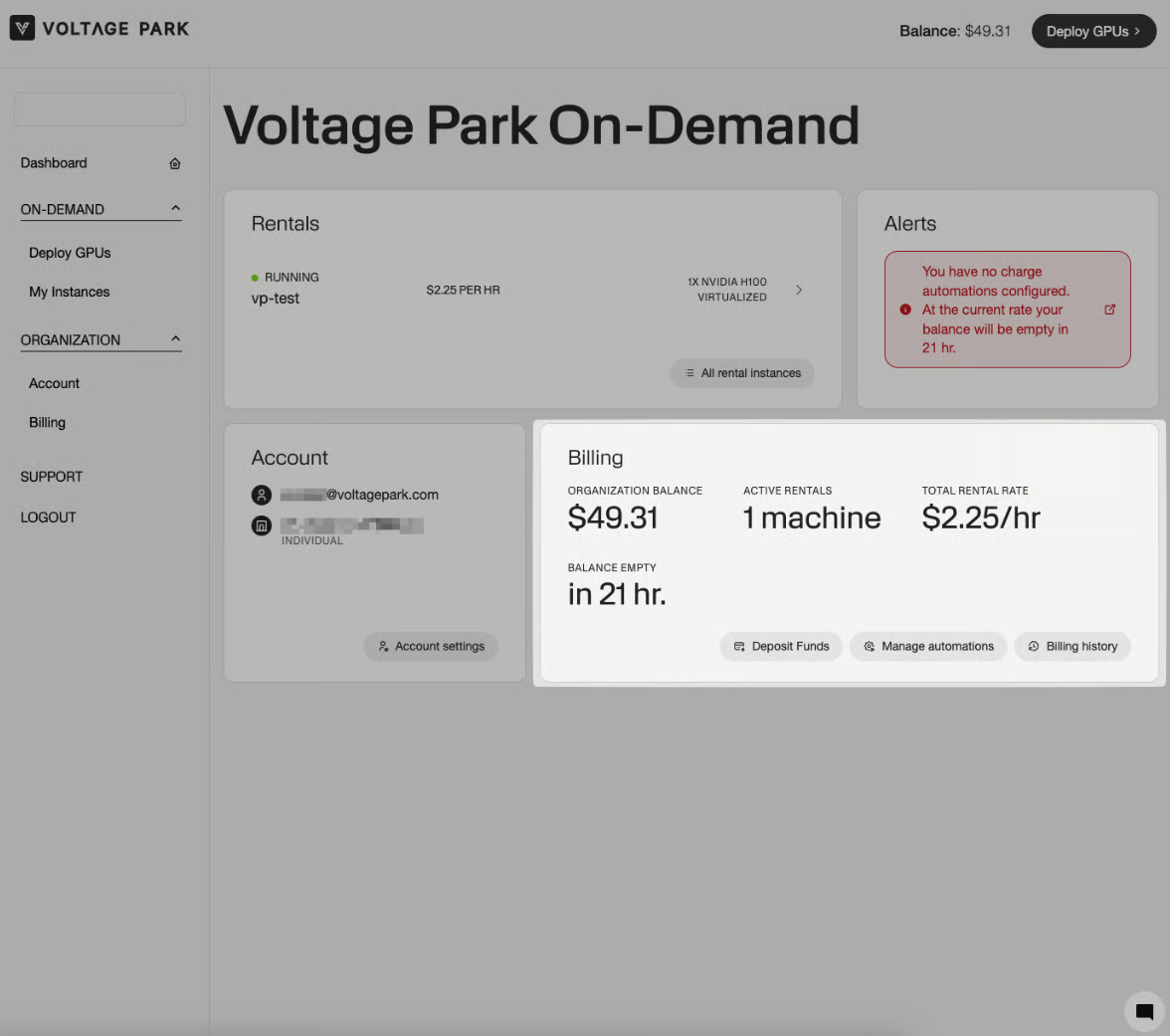
Task: Open Account settings
Action: pos(430,646)
